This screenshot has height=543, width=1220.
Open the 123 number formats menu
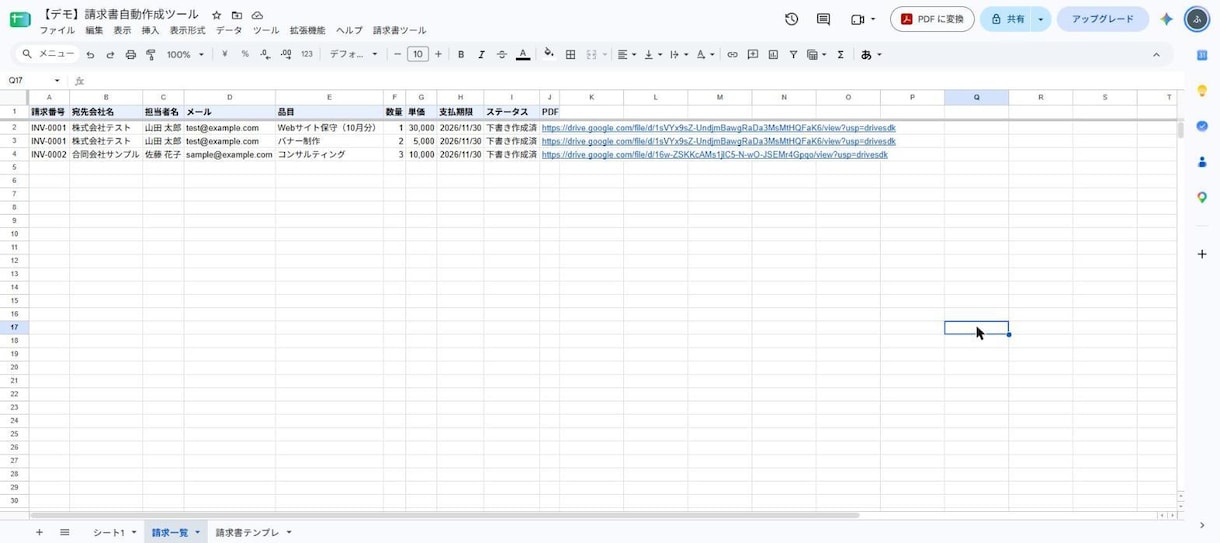pyautogui.click(x=307, y=55)
